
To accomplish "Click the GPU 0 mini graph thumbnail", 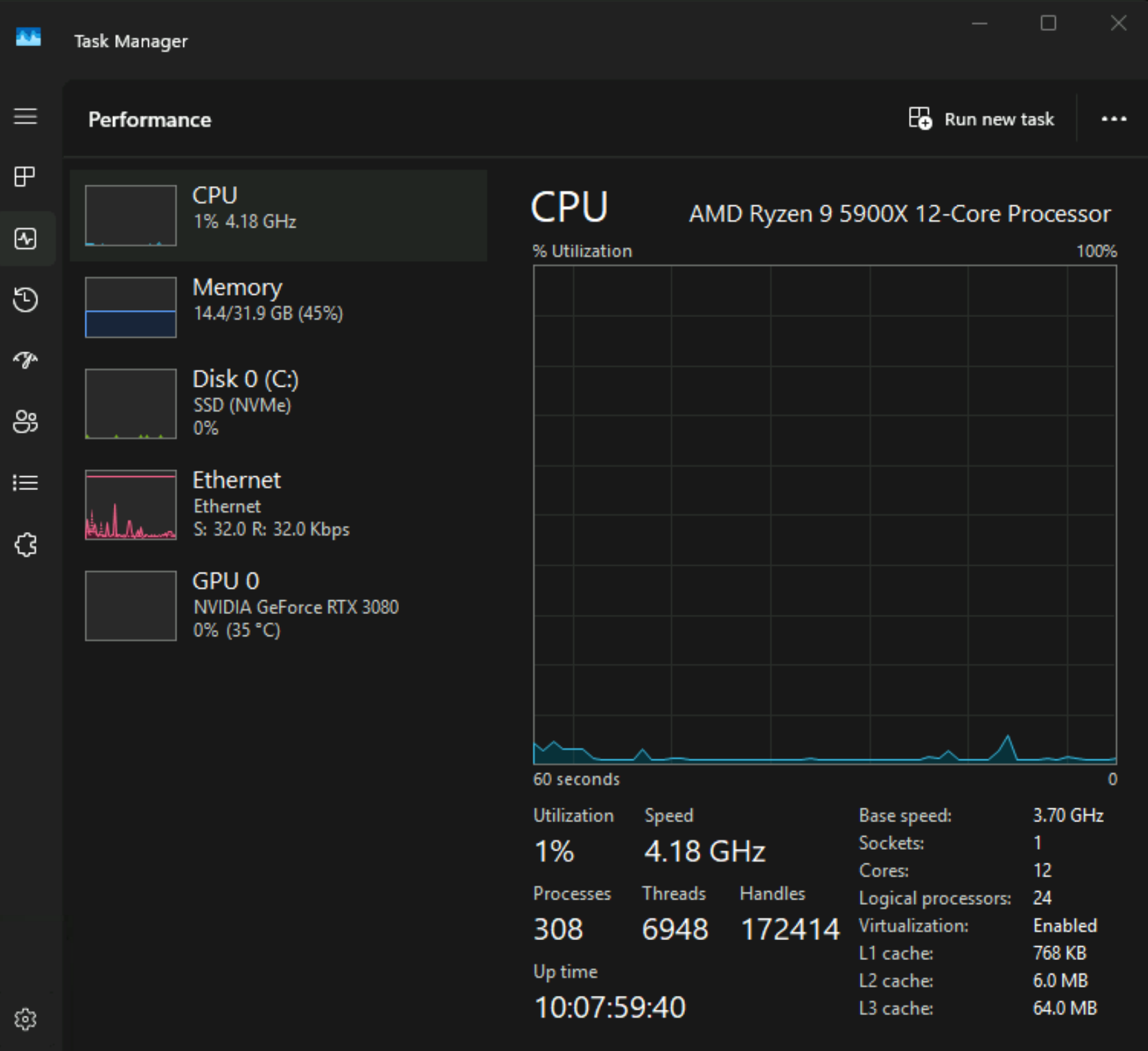I will tap(130, 606).
